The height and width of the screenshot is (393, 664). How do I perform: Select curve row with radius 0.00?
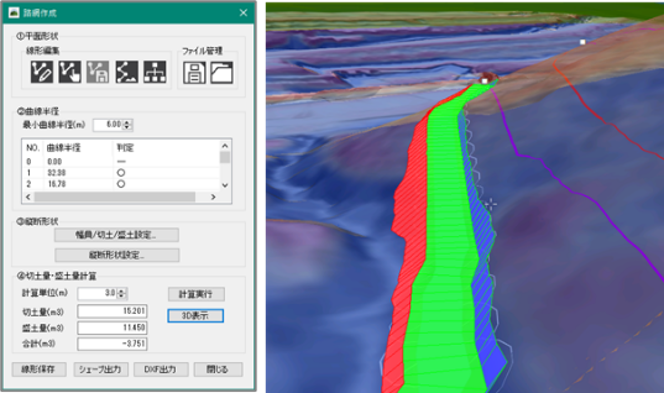tap(121, 161)
